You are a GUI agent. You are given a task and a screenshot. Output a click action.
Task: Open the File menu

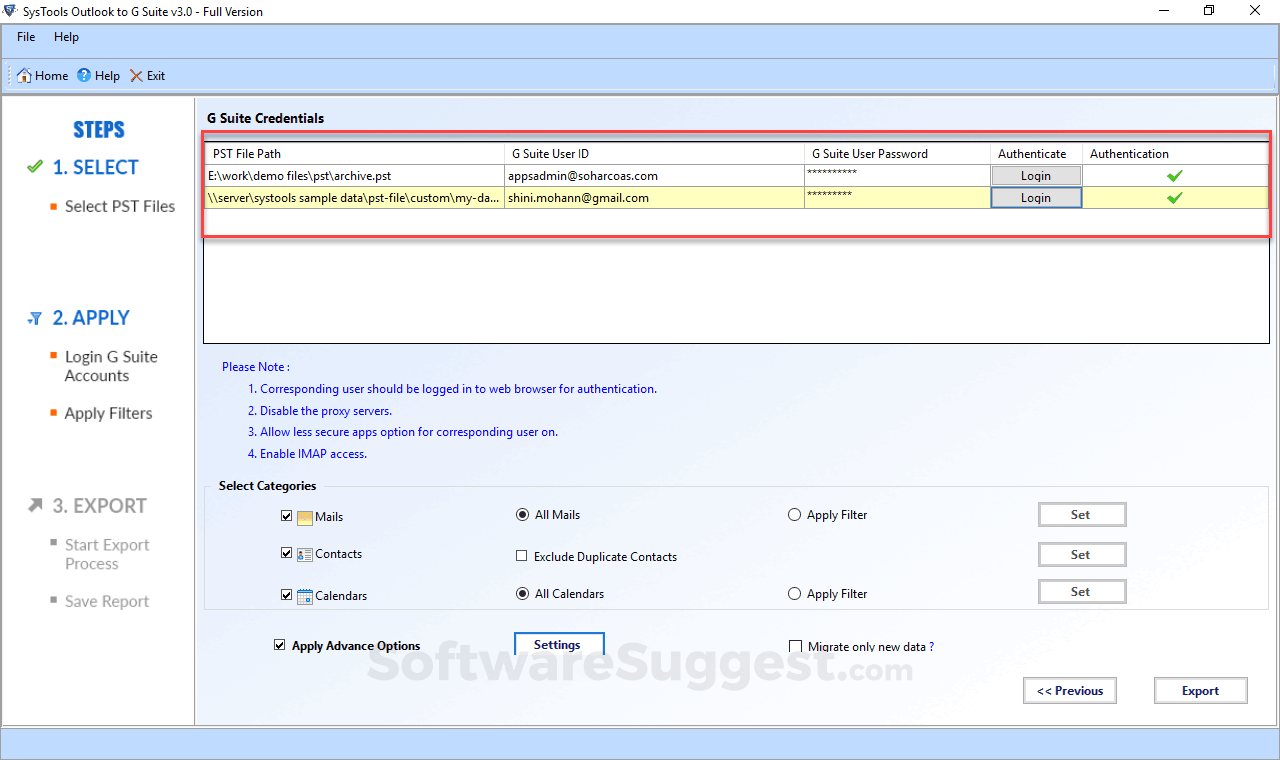[26, 37]
